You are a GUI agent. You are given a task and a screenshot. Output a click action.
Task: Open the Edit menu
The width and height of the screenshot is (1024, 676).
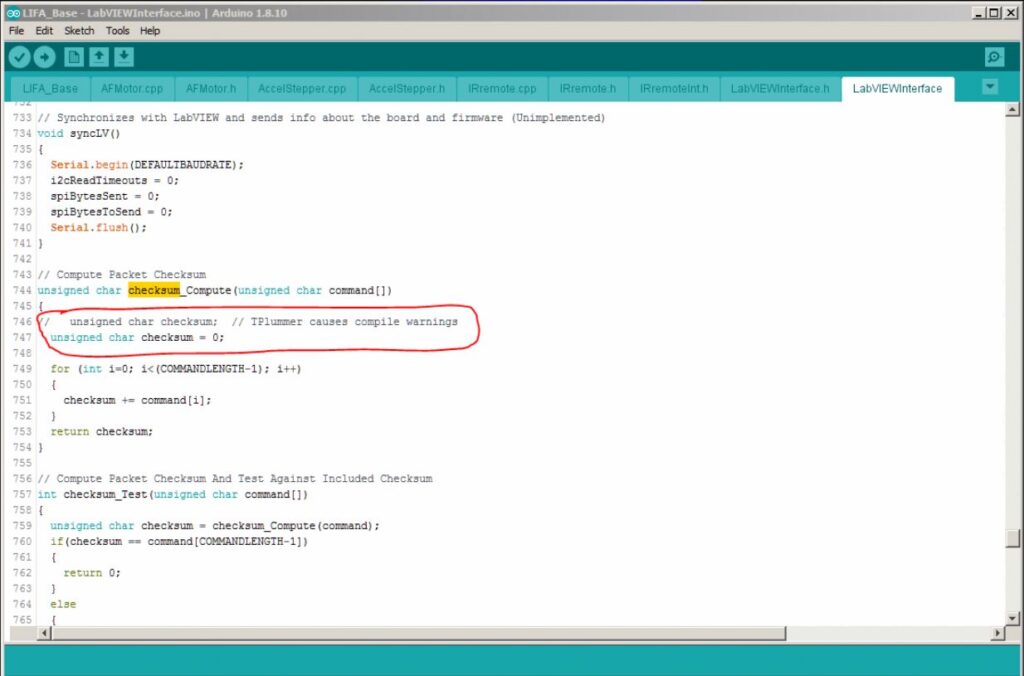coord(44,31)
